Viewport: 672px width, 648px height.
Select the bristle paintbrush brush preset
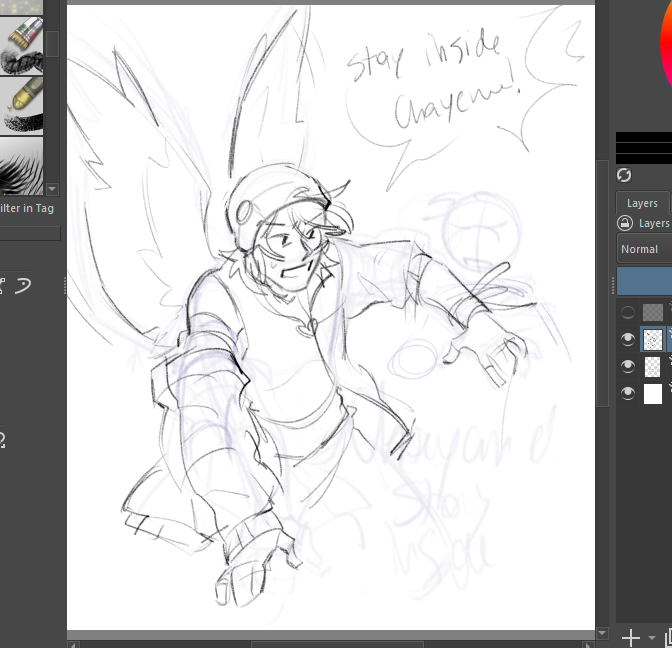tap(21, 46)
